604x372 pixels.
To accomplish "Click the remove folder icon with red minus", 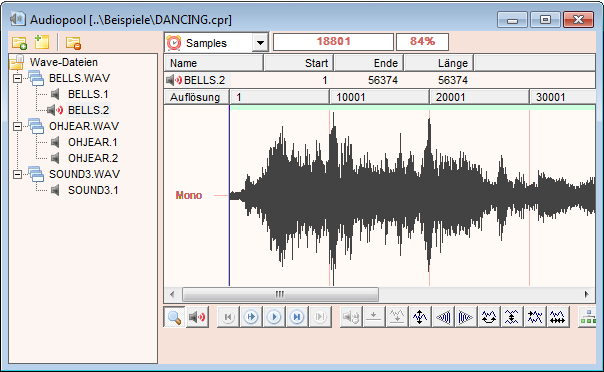I will 73,43.
